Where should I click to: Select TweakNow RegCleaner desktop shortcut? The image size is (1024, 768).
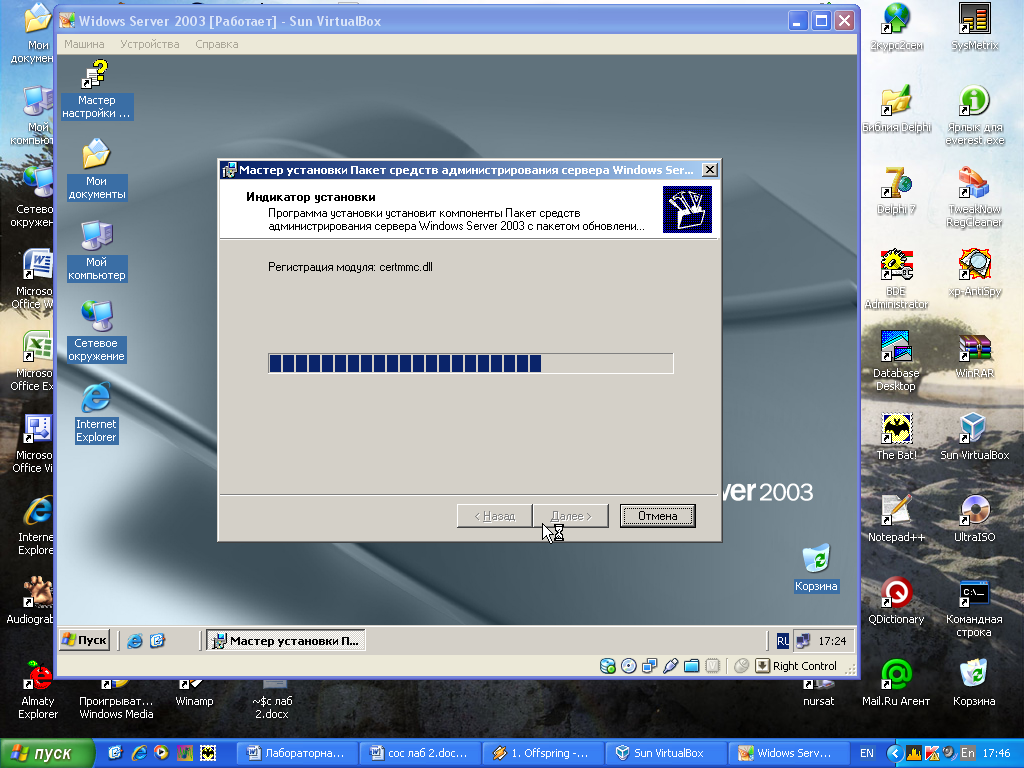coord(974,197)
